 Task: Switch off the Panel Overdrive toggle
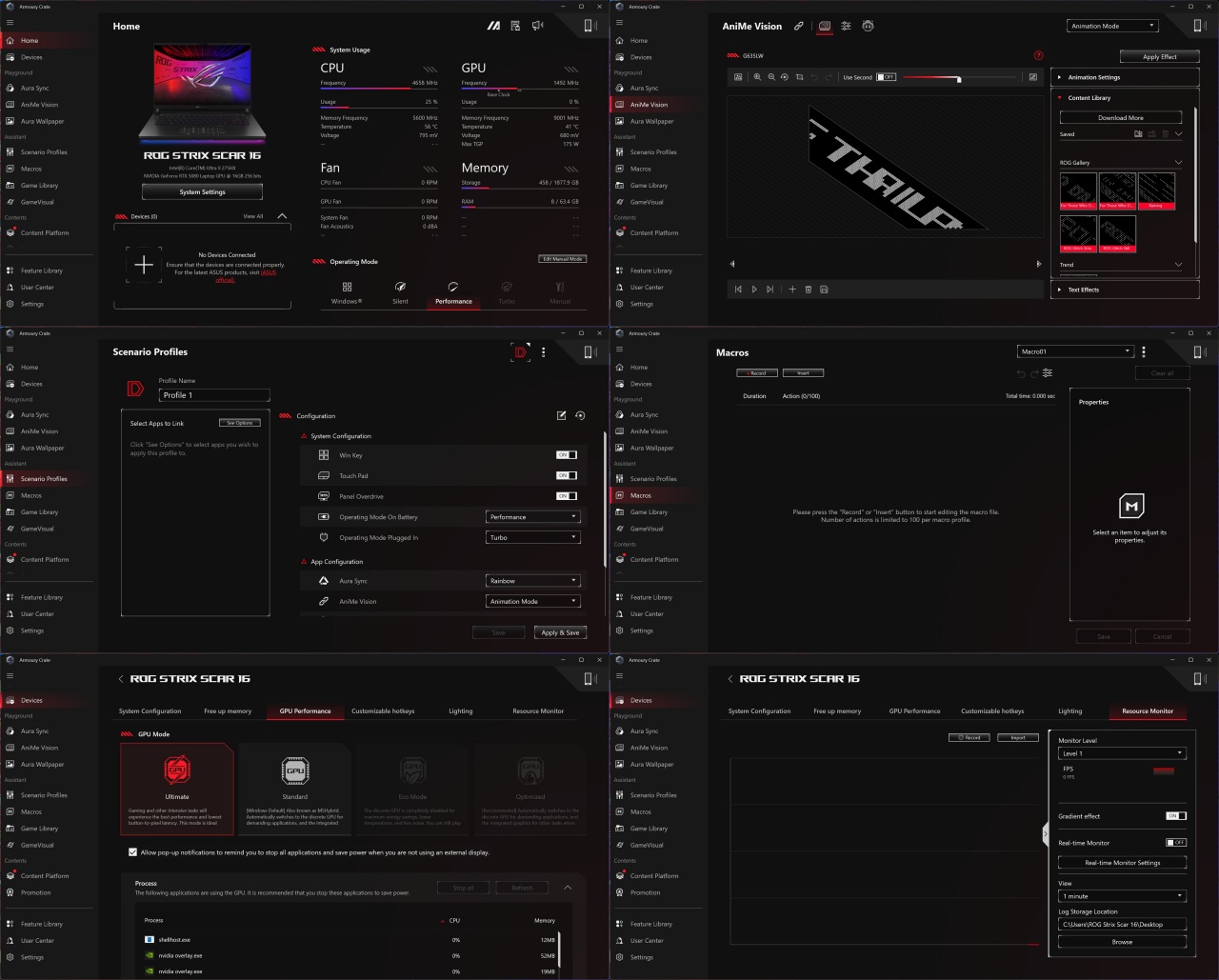567,496
